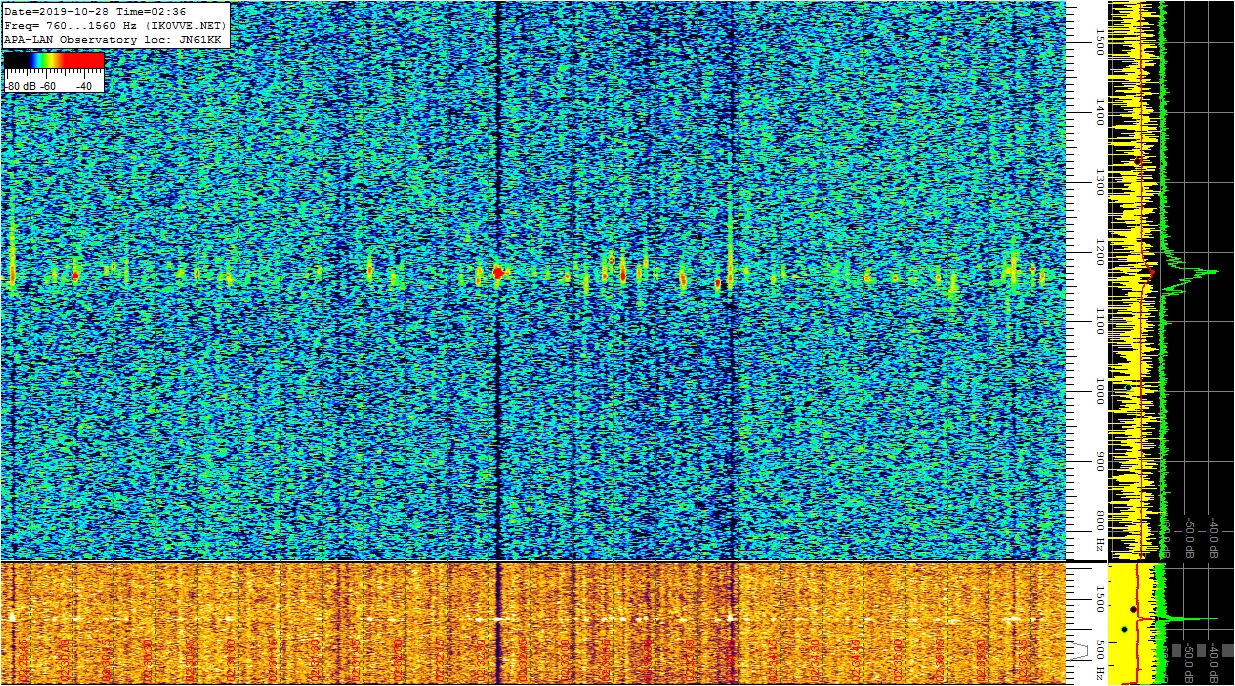Click the -80 dB color scale label
This screenshot has height=686, width=1235.
(21, 85)
